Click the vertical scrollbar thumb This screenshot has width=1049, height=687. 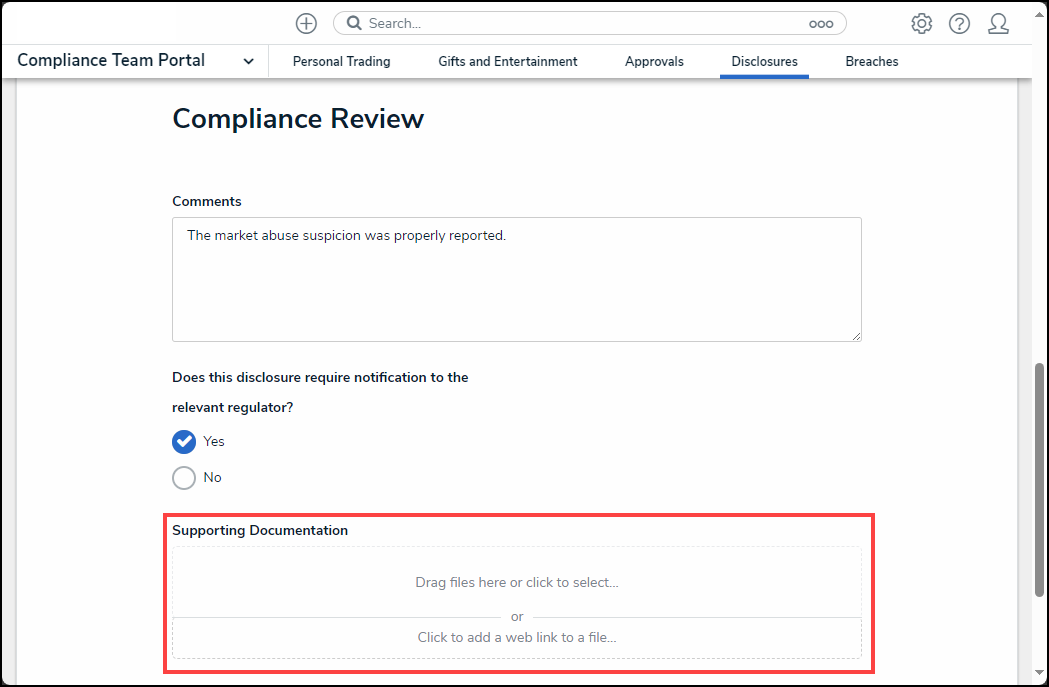[x=1039, y=480]
